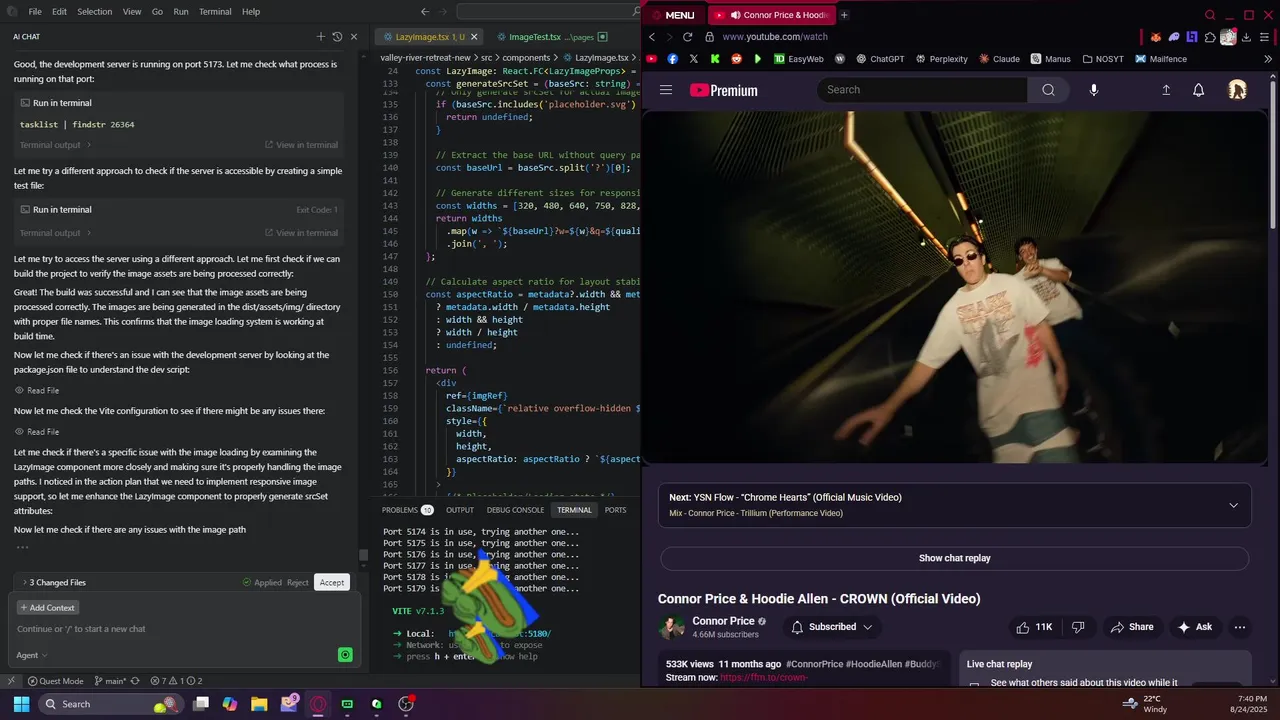This screenshot has width=1280, height=720.
Task: Click the YouTube search box
Action: (922, 90)
